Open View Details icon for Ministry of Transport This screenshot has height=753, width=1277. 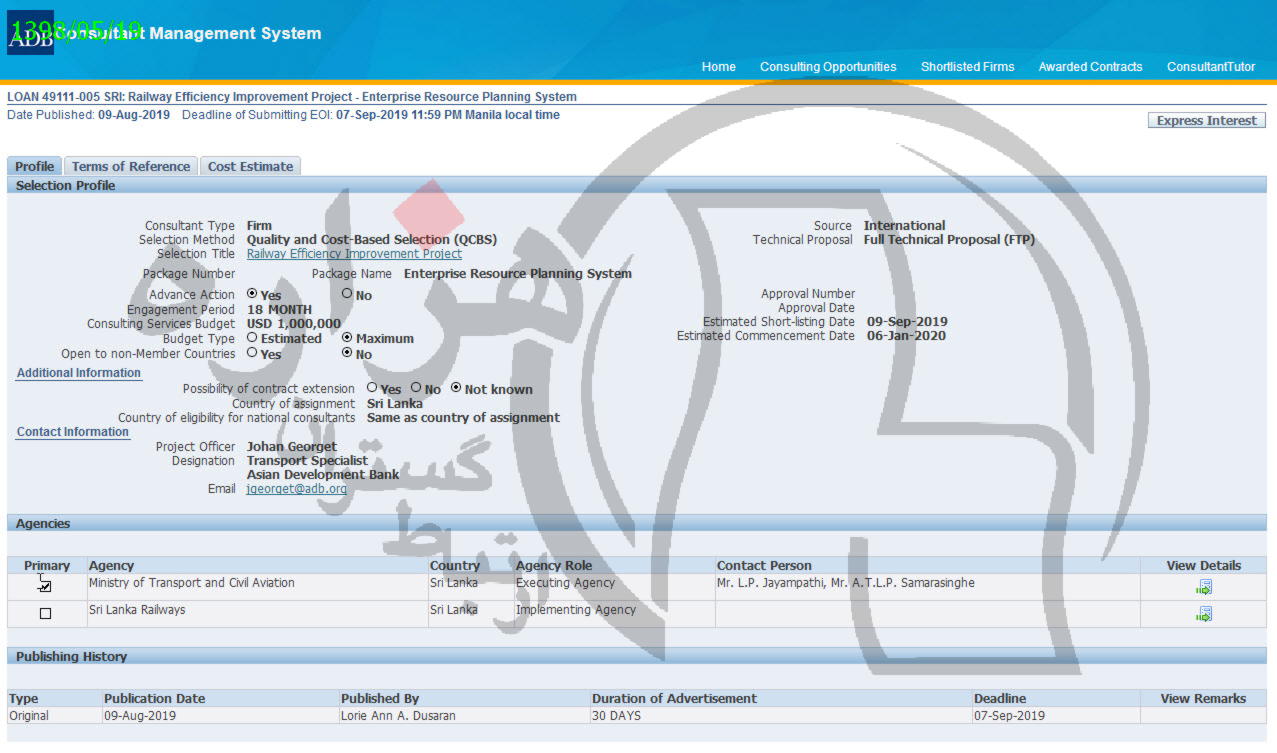coord(1203,587)
